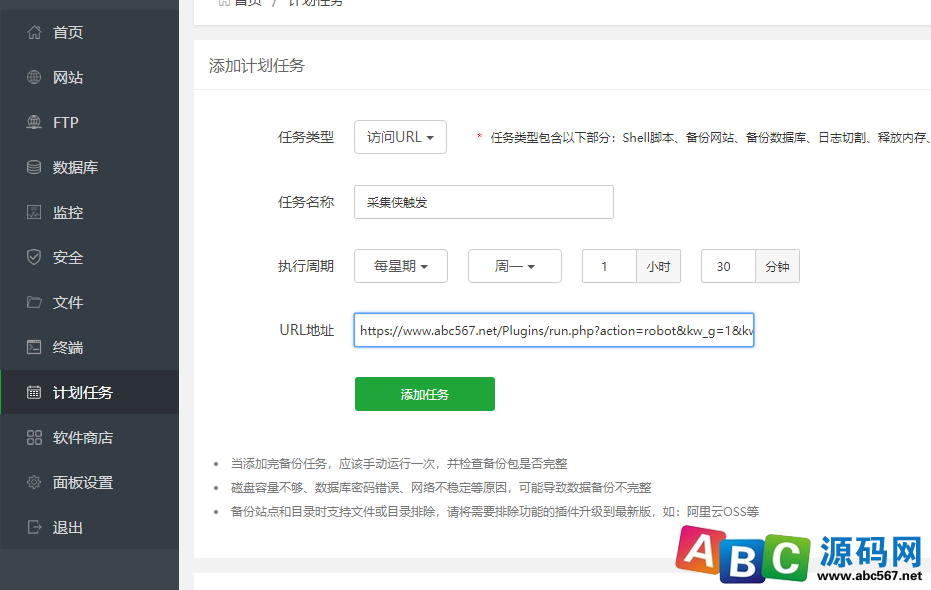The width and height of the screenshot is (931, 590).
Task: Focus the URL地址 input field
Action: [x=553, y=330]
